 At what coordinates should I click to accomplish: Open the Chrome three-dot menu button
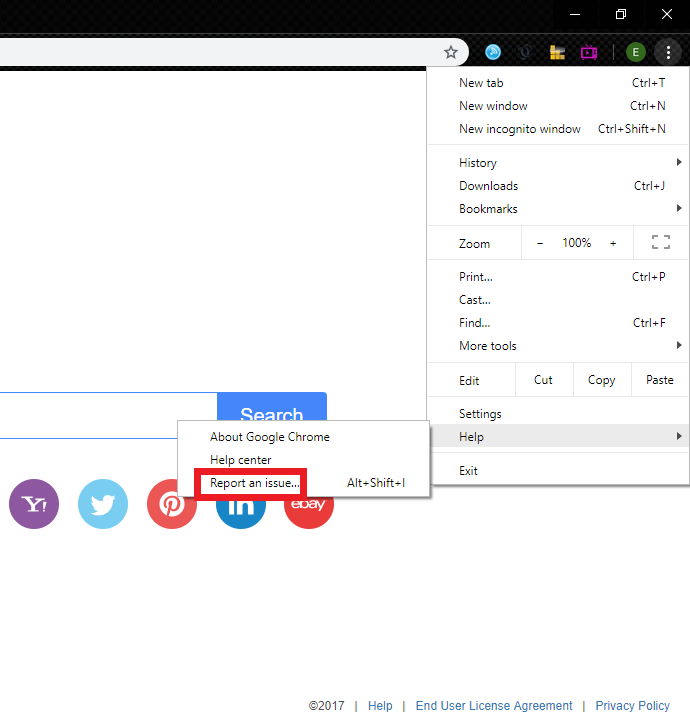[668, 53]
